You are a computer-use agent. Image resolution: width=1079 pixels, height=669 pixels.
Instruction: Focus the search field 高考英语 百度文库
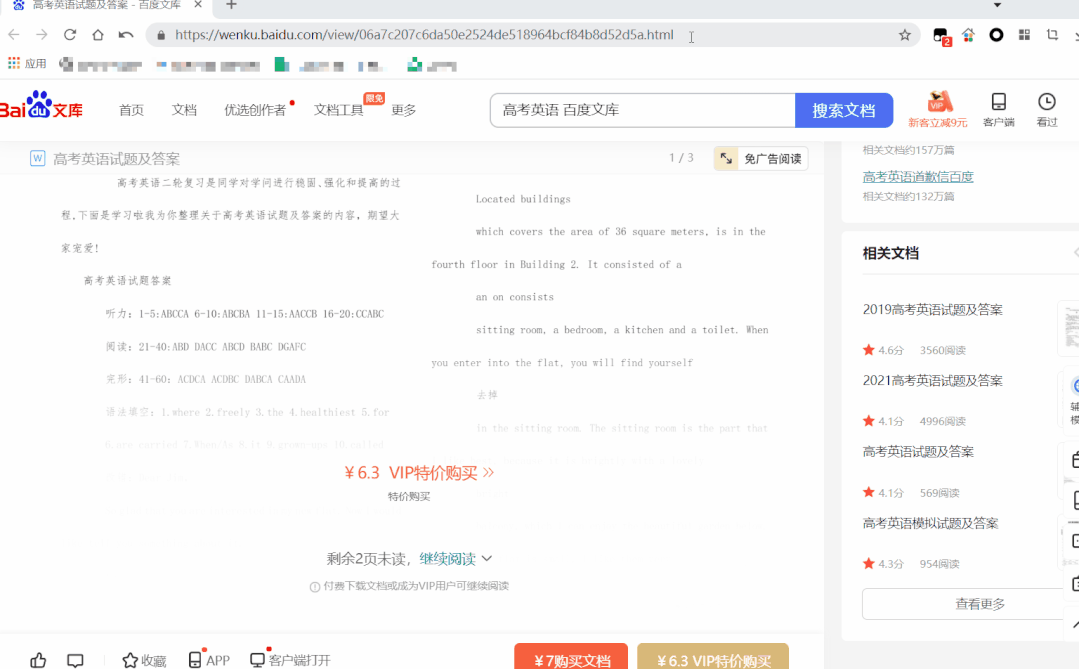click(643, 110)
